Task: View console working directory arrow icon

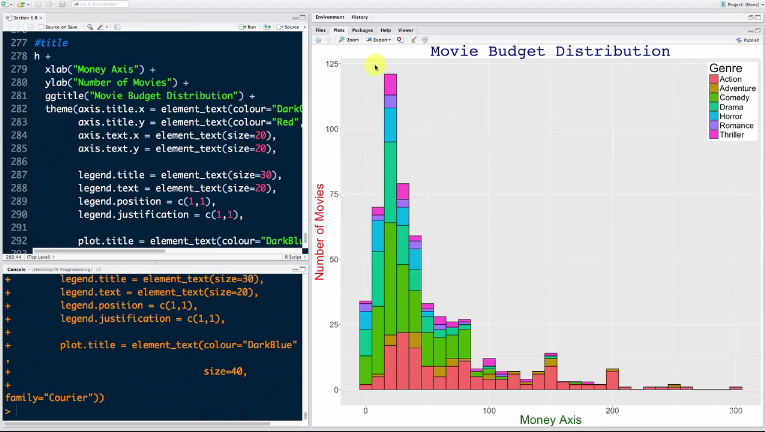Action: click(99, 269)
